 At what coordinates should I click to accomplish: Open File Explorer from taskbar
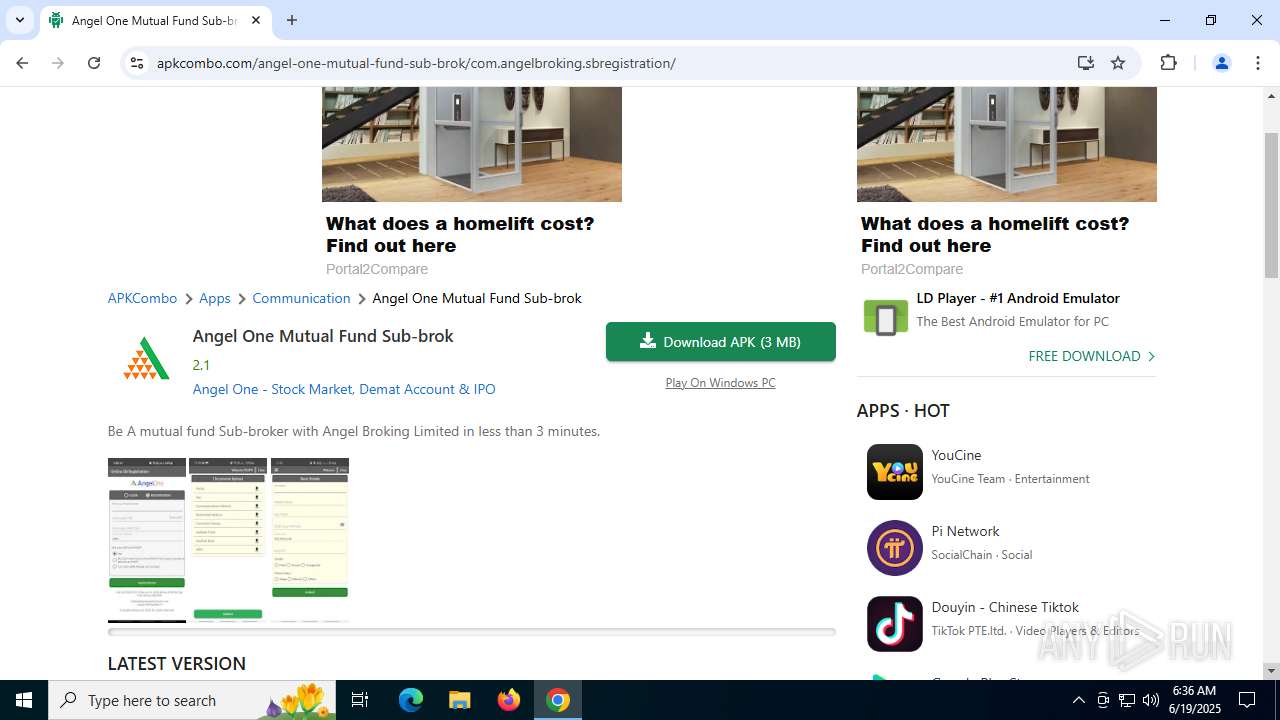click(459, 700)
